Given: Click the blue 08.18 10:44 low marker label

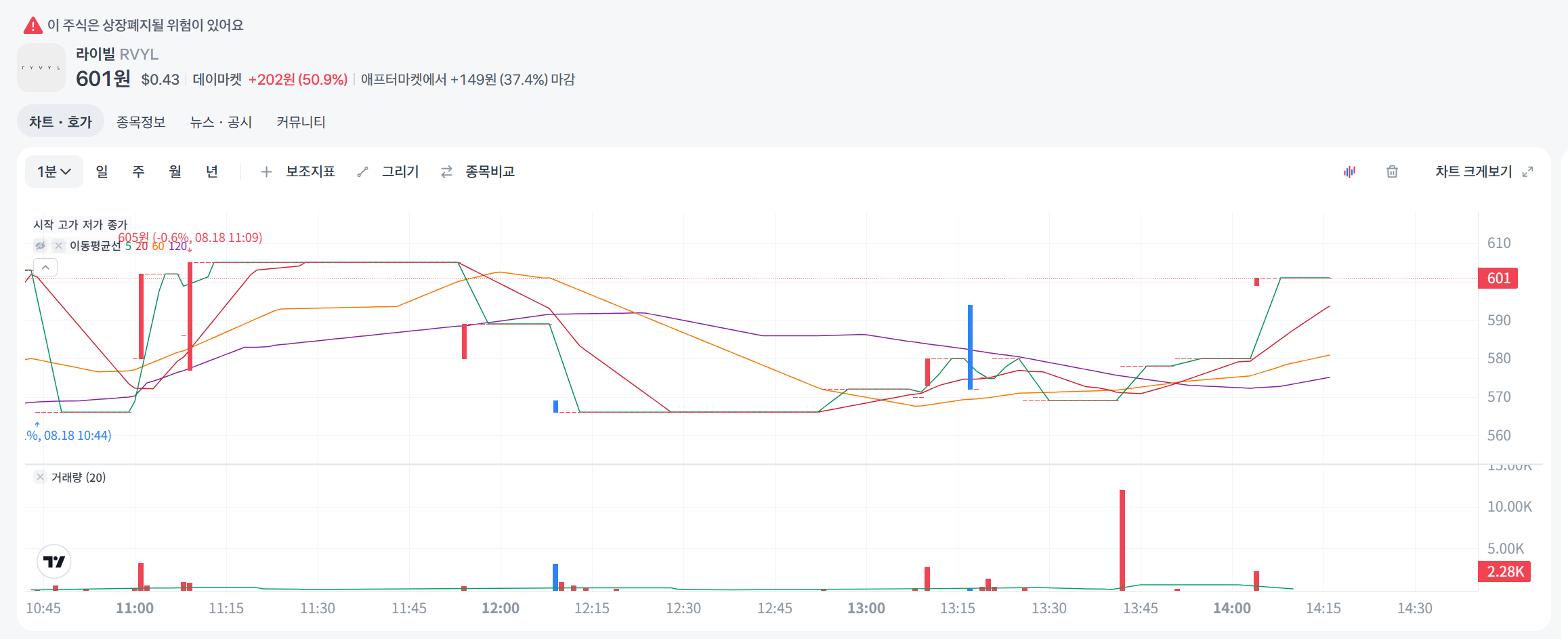Looking at the screenshot, I should point(68,435).
